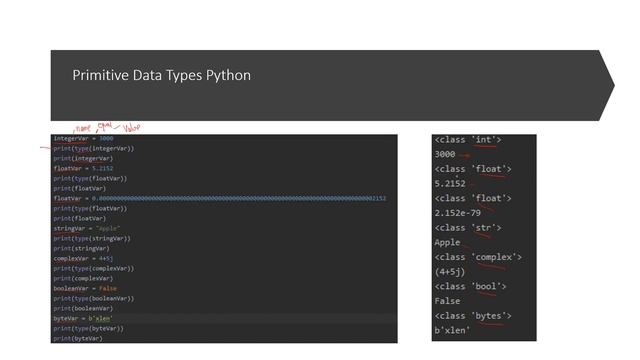640x360 pixels.
Task: Click the output line "<class 'int'>"
Action: (468, 140)
